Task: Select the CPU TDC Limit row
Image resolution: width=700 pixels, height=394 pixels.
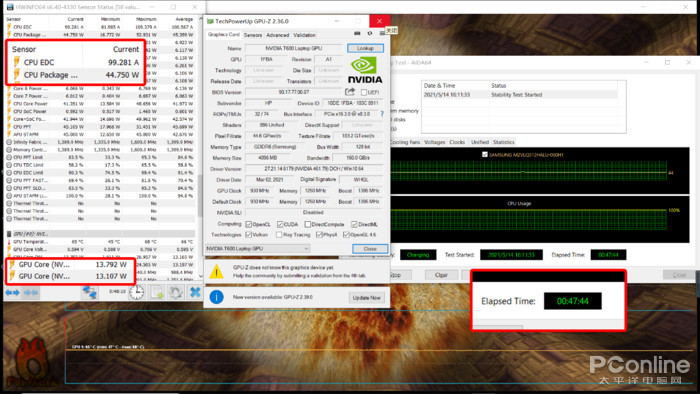Action: 100,165
